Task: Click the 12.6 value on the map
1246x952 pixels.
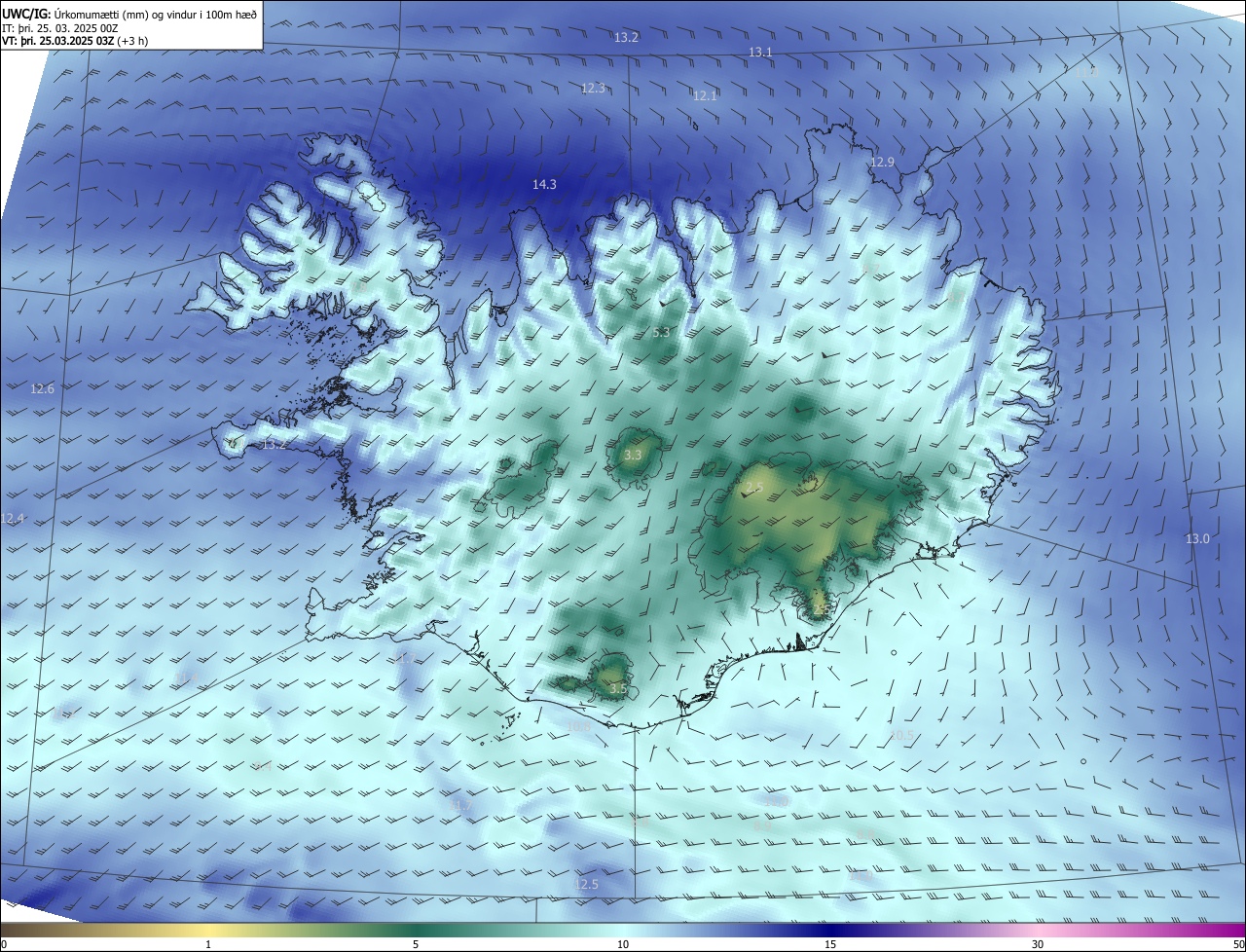Action: point(43,388)
